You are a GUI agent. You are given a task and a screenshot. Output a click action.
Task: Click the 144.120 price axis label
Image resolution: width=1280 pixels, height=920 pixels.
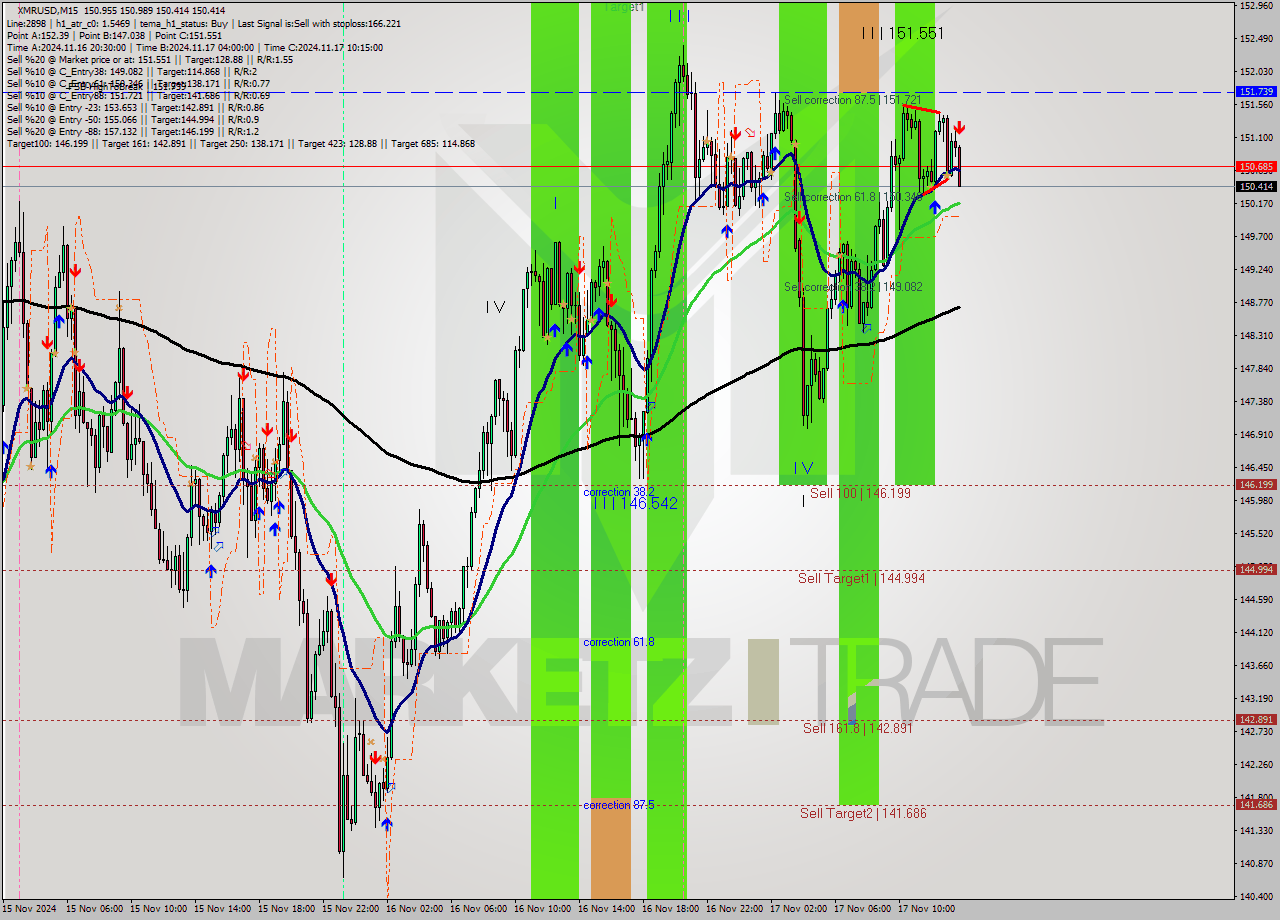tap(1256, 632)
